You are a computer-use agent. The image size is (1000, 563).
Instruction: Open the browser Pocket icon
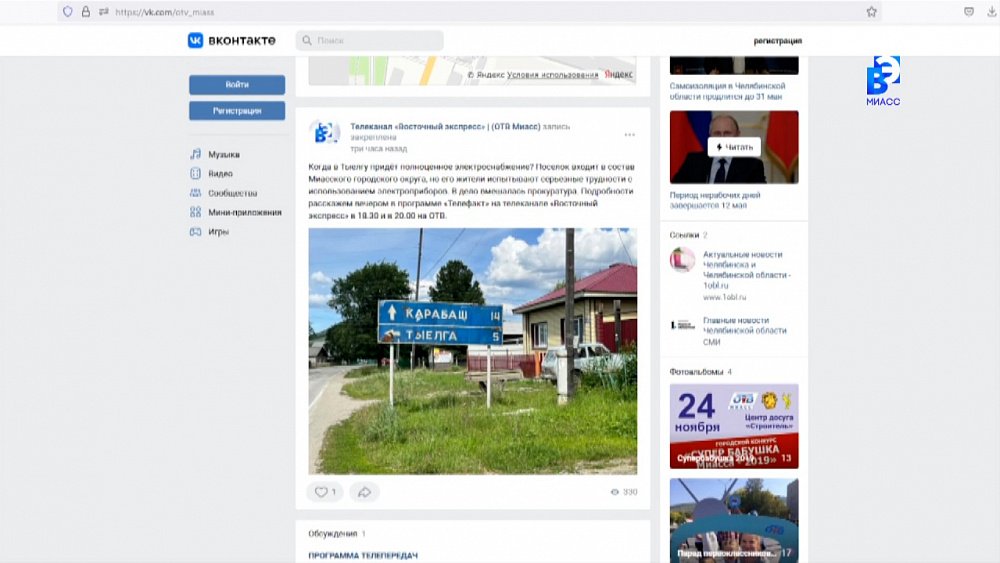point(969,11)
